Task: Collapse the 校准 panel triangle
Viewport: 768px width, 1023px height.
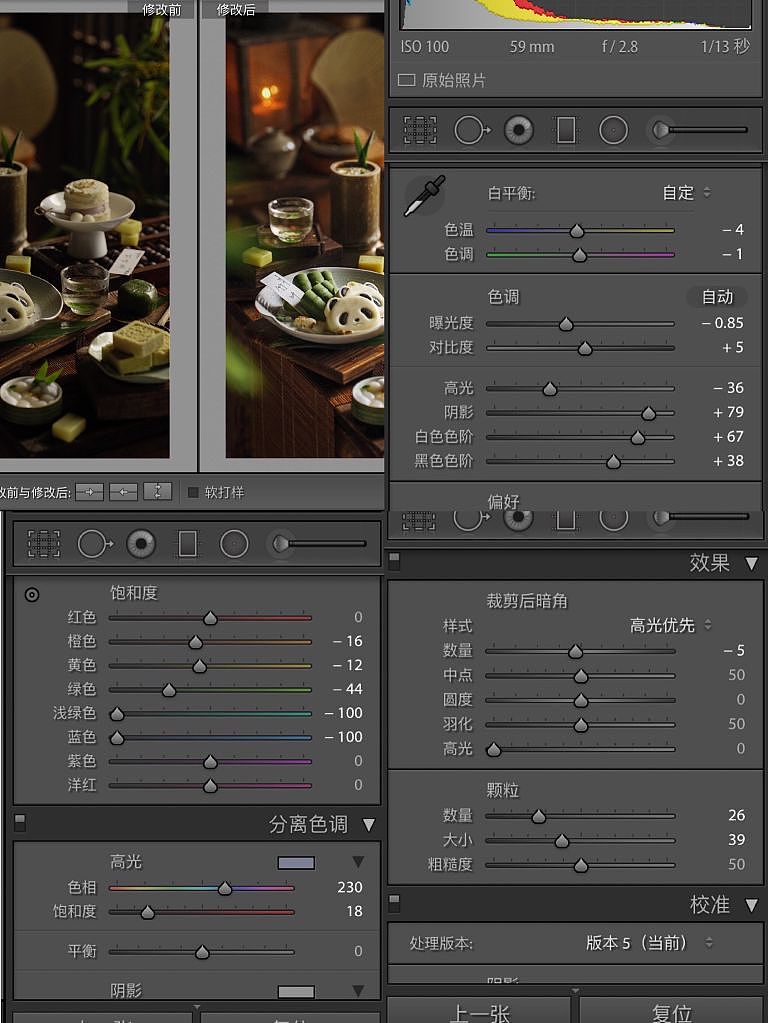Action: coord(752,905)
